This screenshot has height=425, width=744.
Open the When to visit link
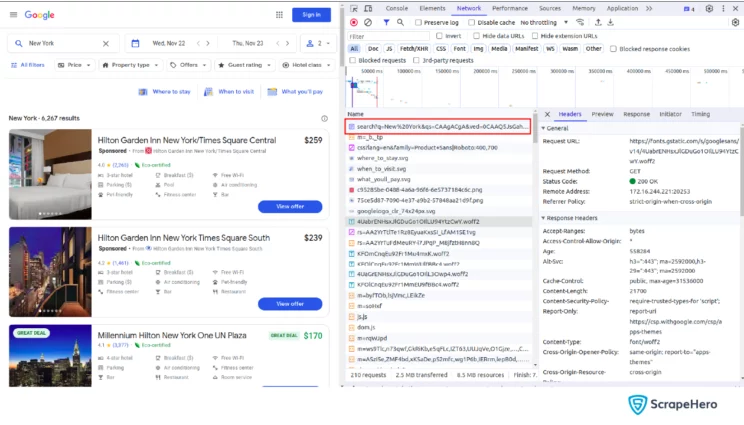point(229,92)
